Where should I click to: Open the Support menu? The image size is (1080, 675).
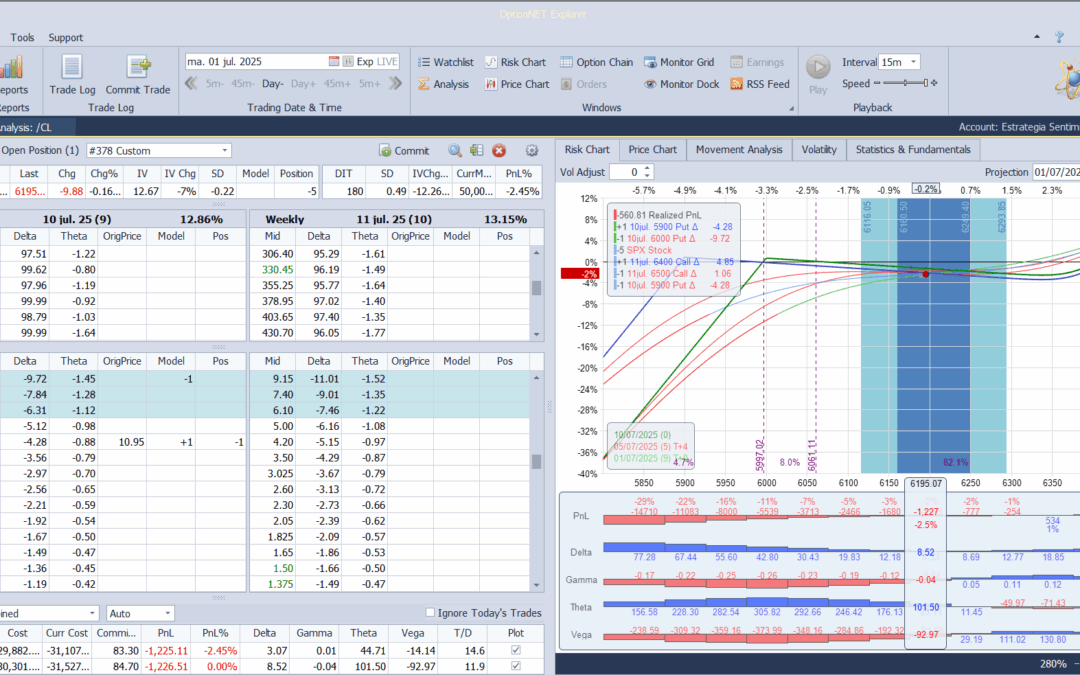click(65, 37)
